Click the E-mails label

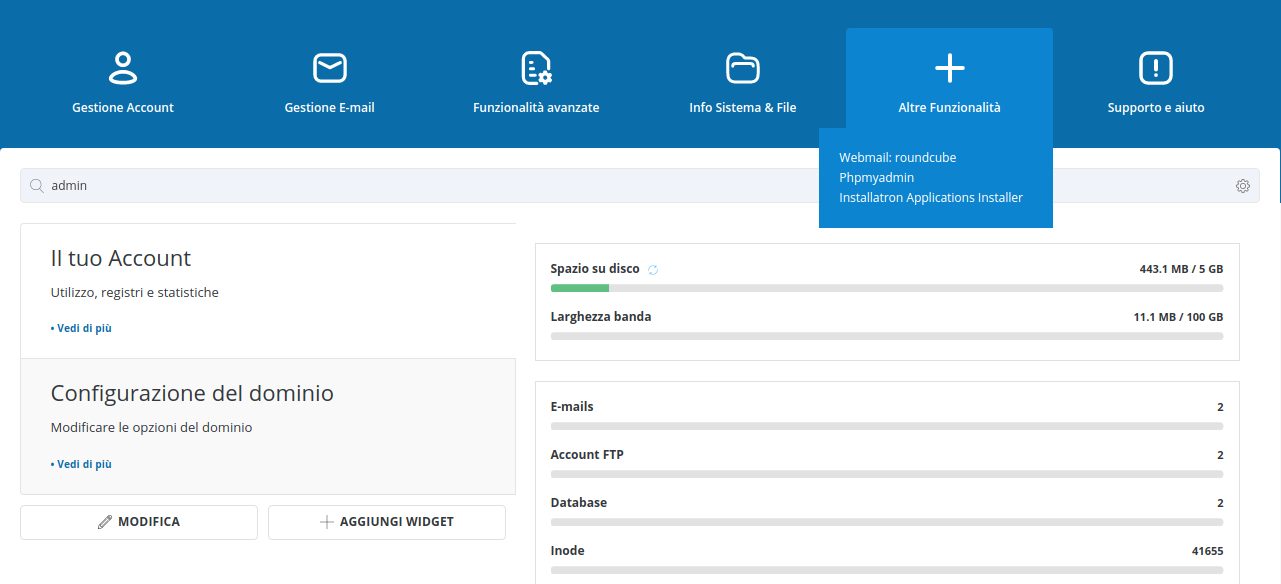click(x=572, y=407)
